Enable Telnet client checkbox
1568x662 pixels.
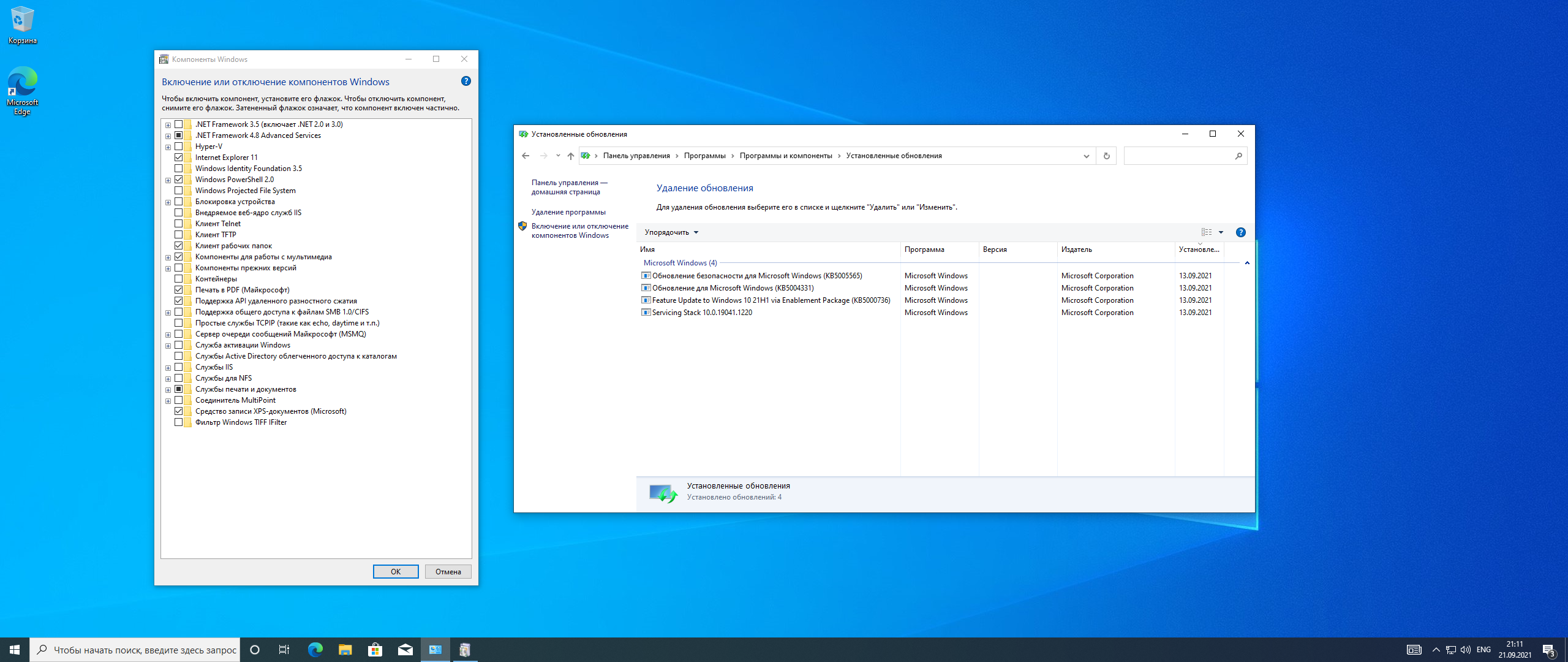(178, 224)
